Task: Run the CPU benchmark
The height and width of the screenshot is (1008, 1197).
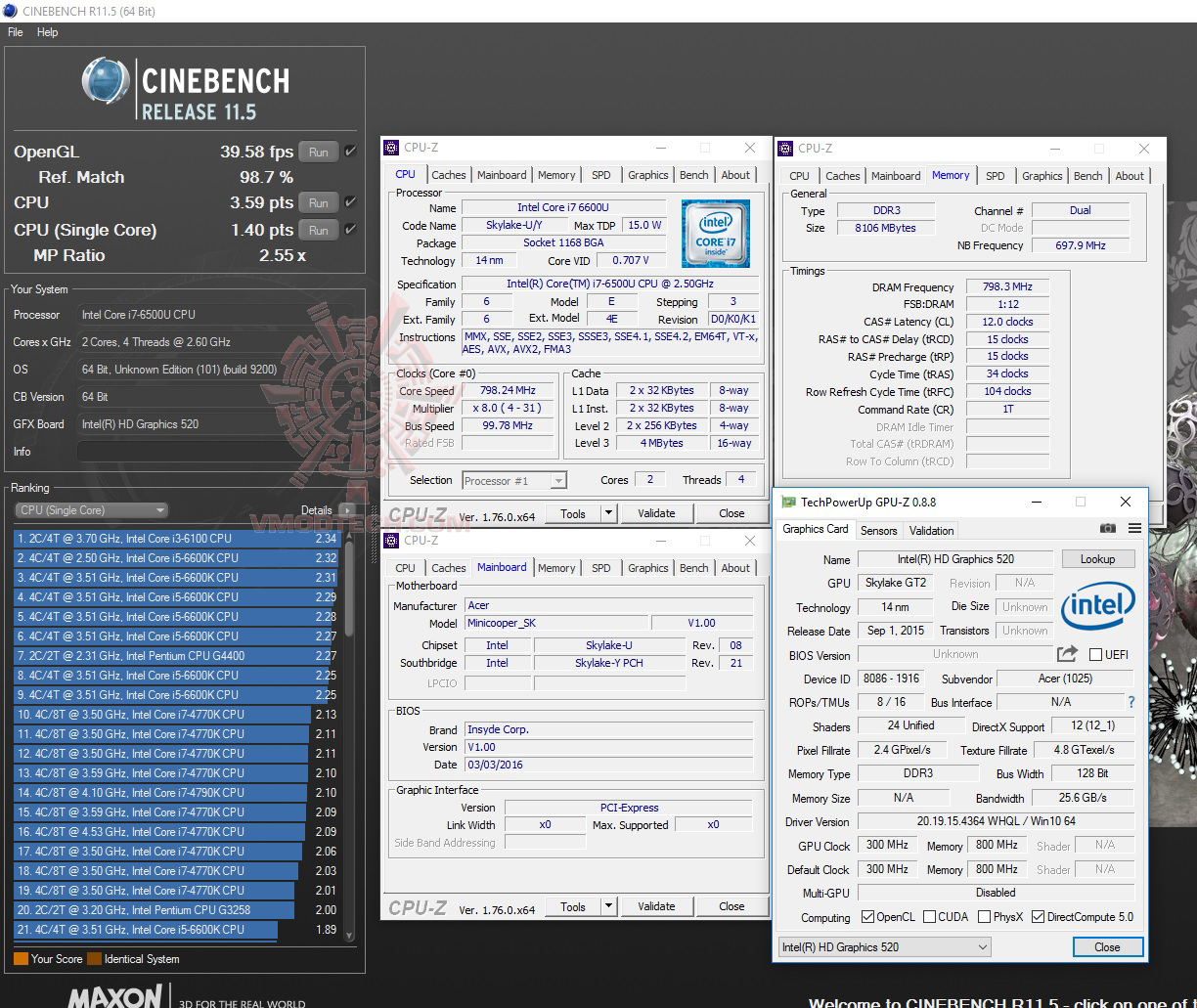Action: point(319,202)
